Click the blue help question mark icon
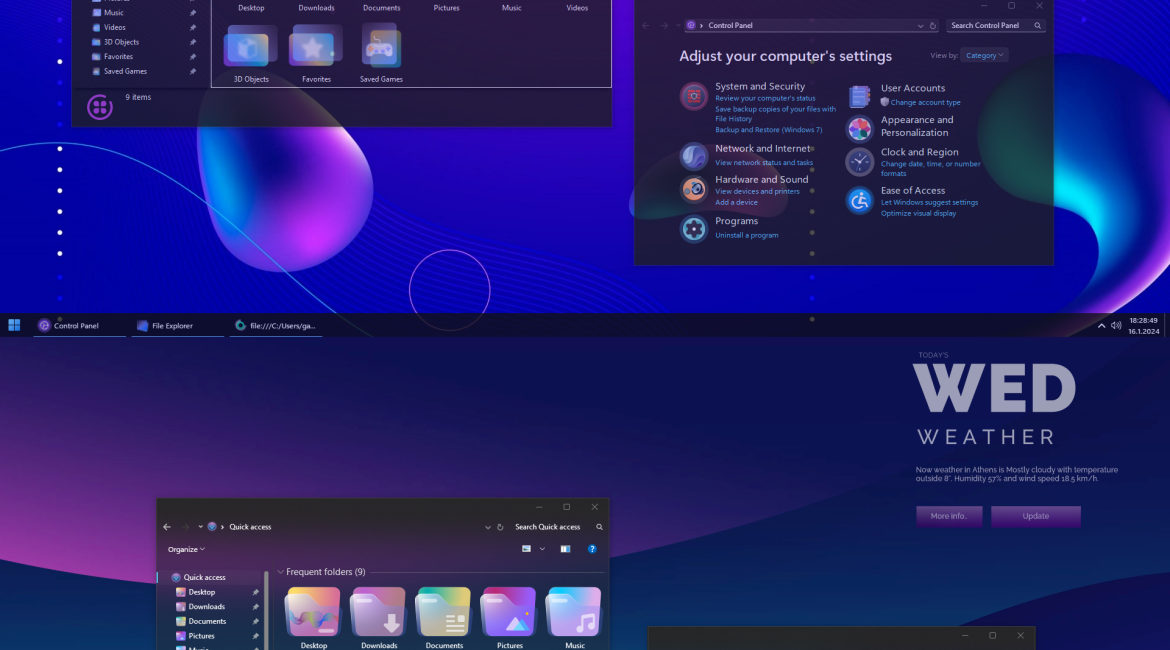Screen dimensions: 1170x650 coord(592,549)
